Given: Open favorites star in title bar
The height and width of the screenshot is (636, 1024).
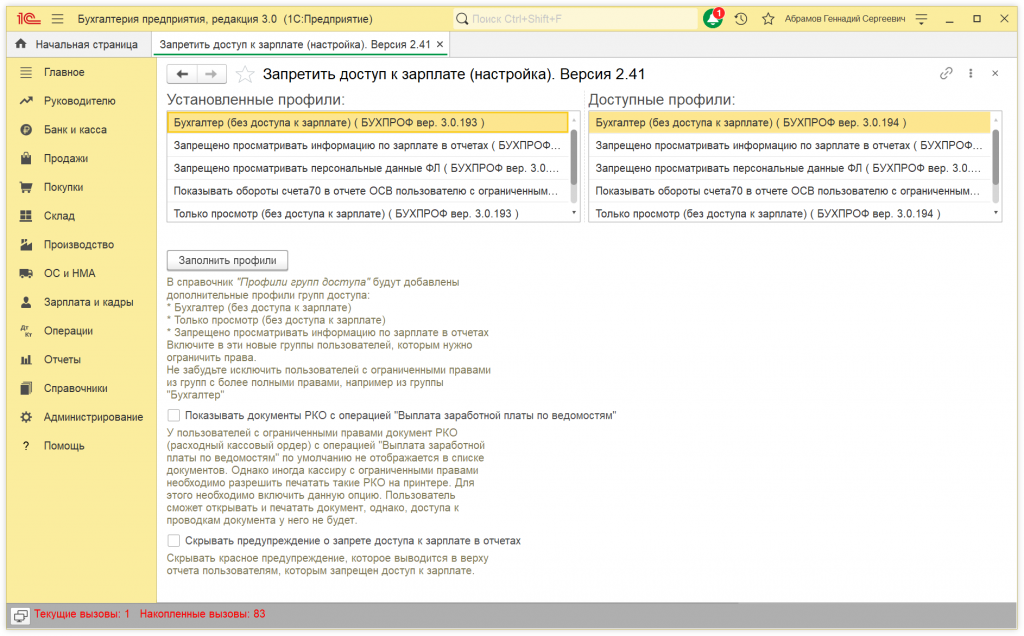Looking at the screenshot, I should [768, 19].
